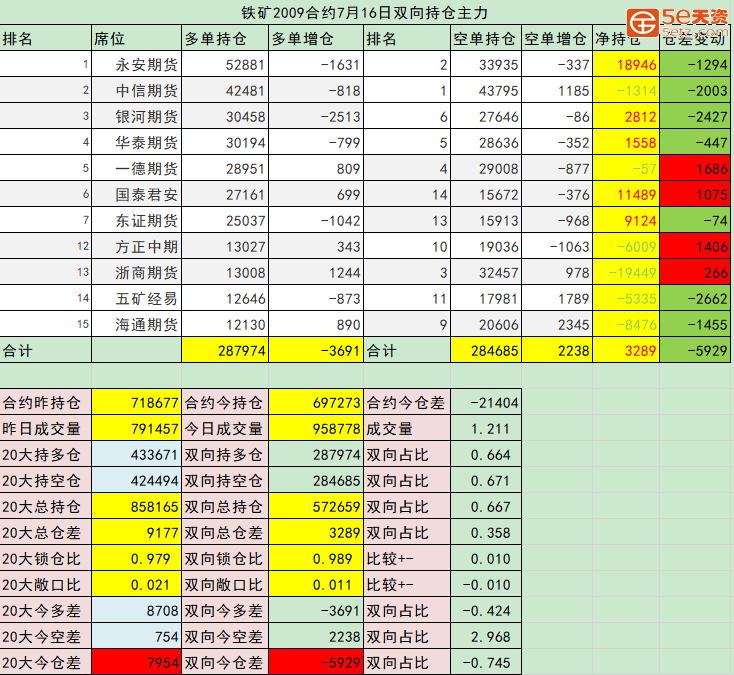734x675 pixels.
Task: Click the green -2662 cell for 五矿经易
Action: pyautogui.click(x=695, y=299)
